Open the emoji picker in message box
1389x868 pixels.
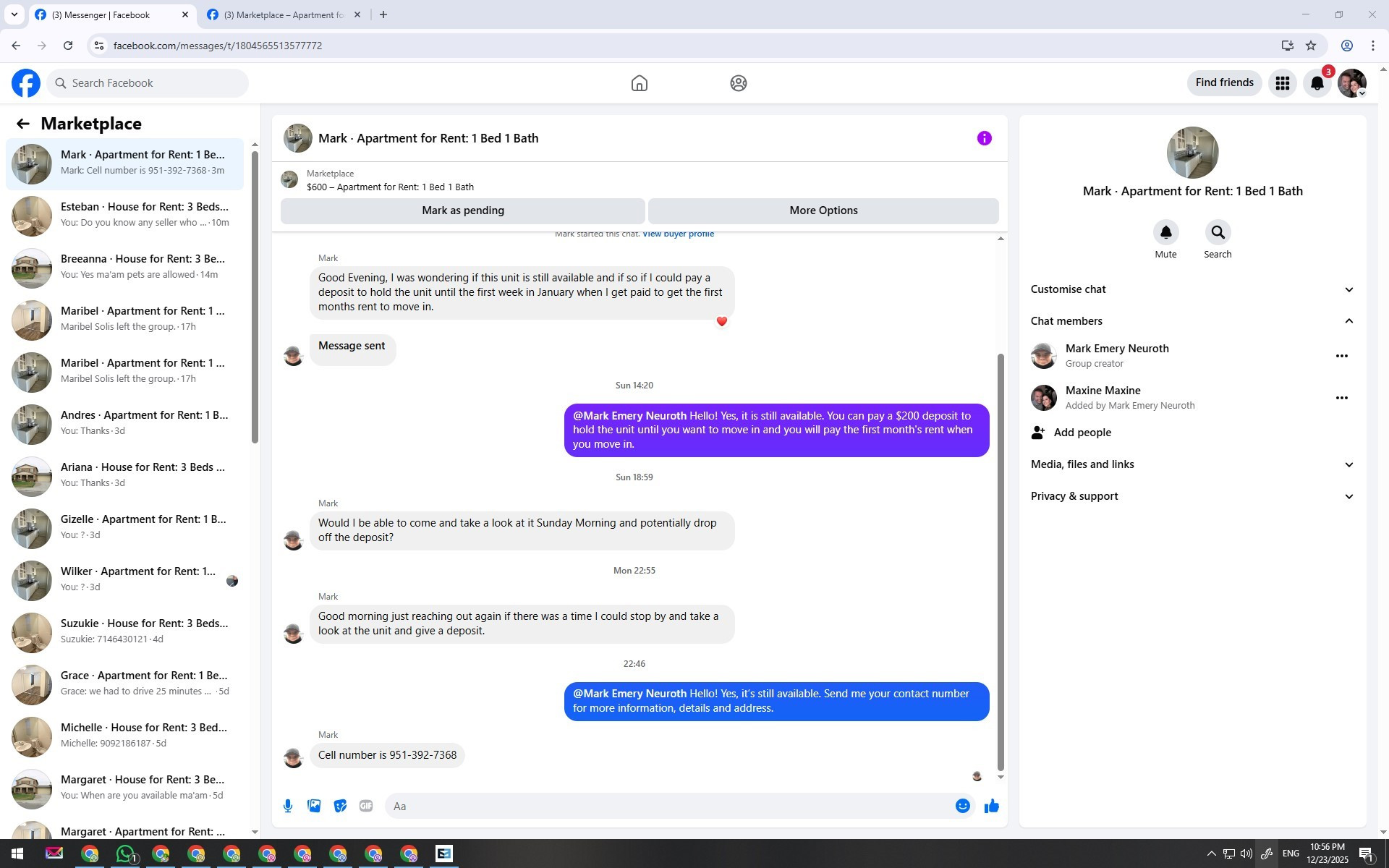[962, 806]
